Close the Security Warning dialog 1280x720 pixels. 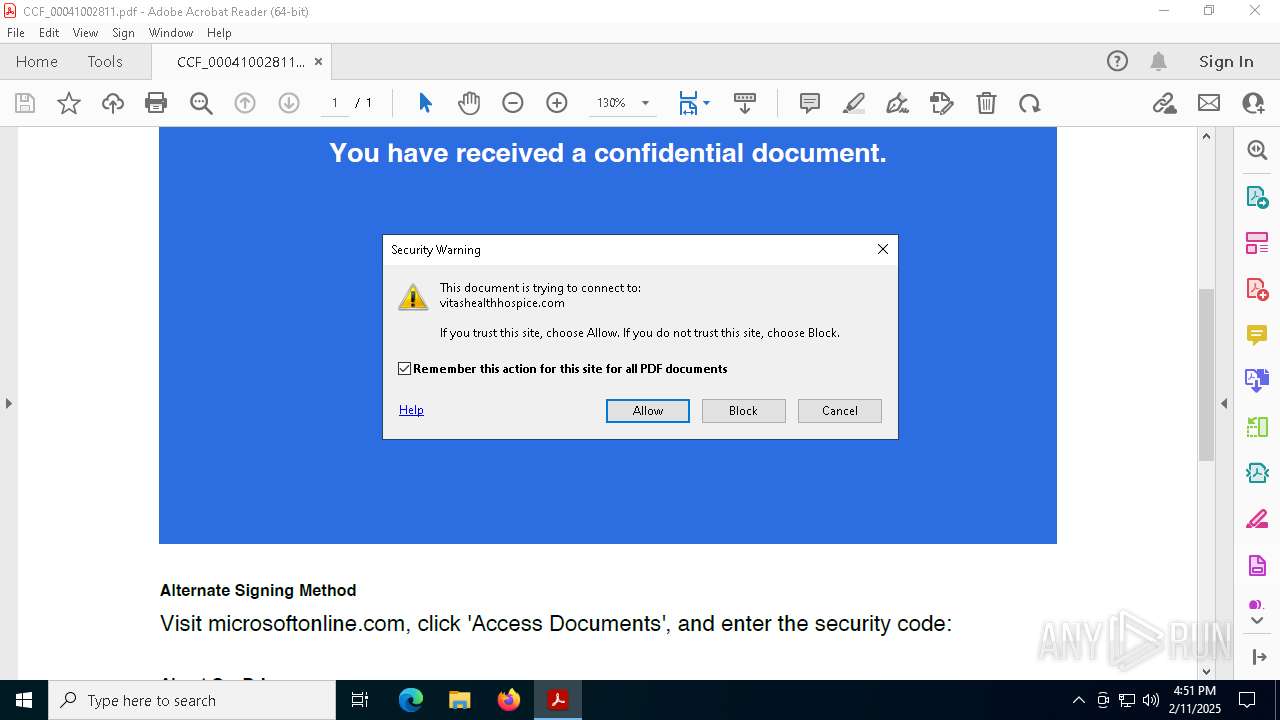tap(882, 249)
